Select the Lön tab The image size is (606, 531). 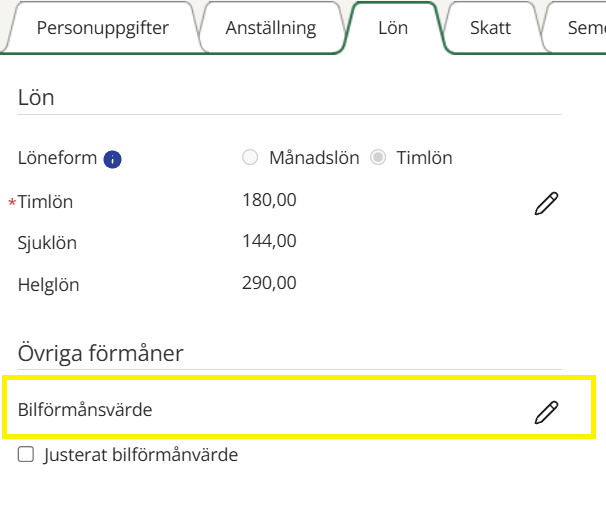(393, 28)
